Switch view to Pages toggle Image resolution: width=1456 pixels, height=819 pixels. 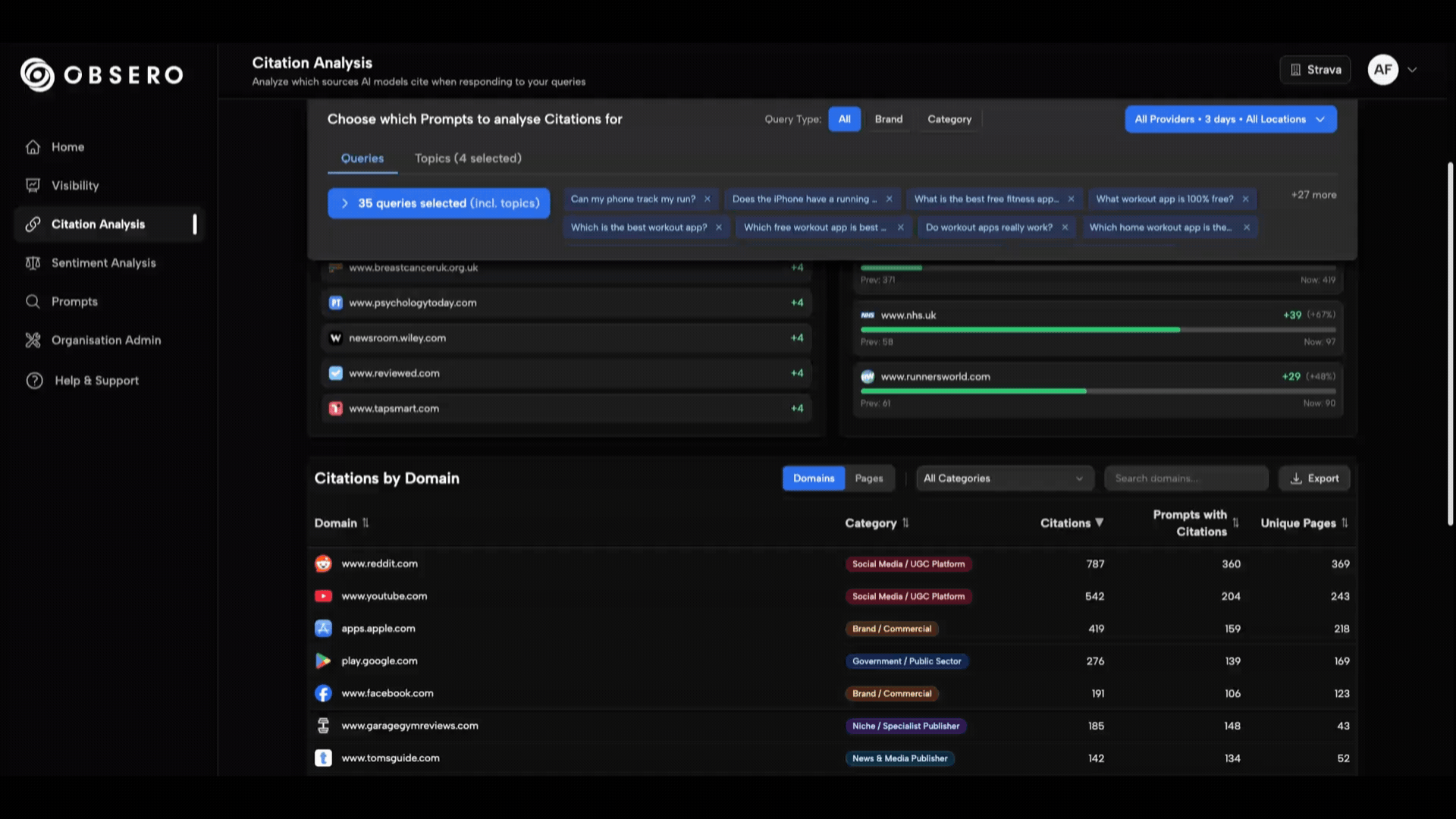pos(868,479)
